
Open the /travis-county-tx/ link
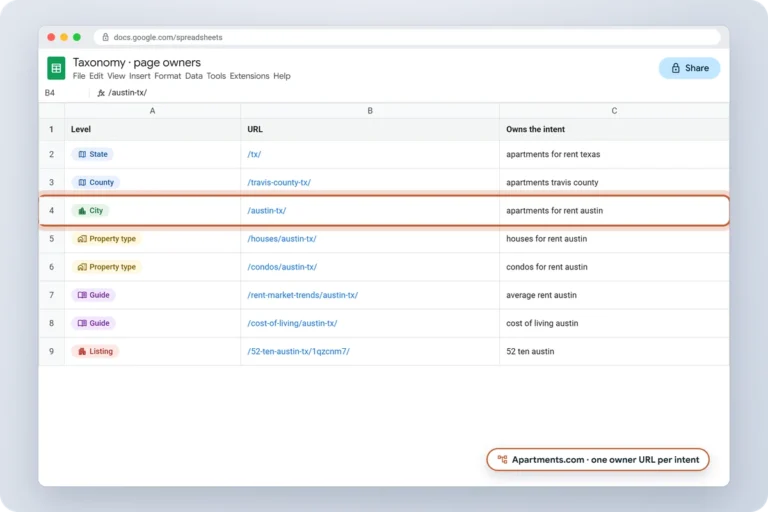coord(279,182)
